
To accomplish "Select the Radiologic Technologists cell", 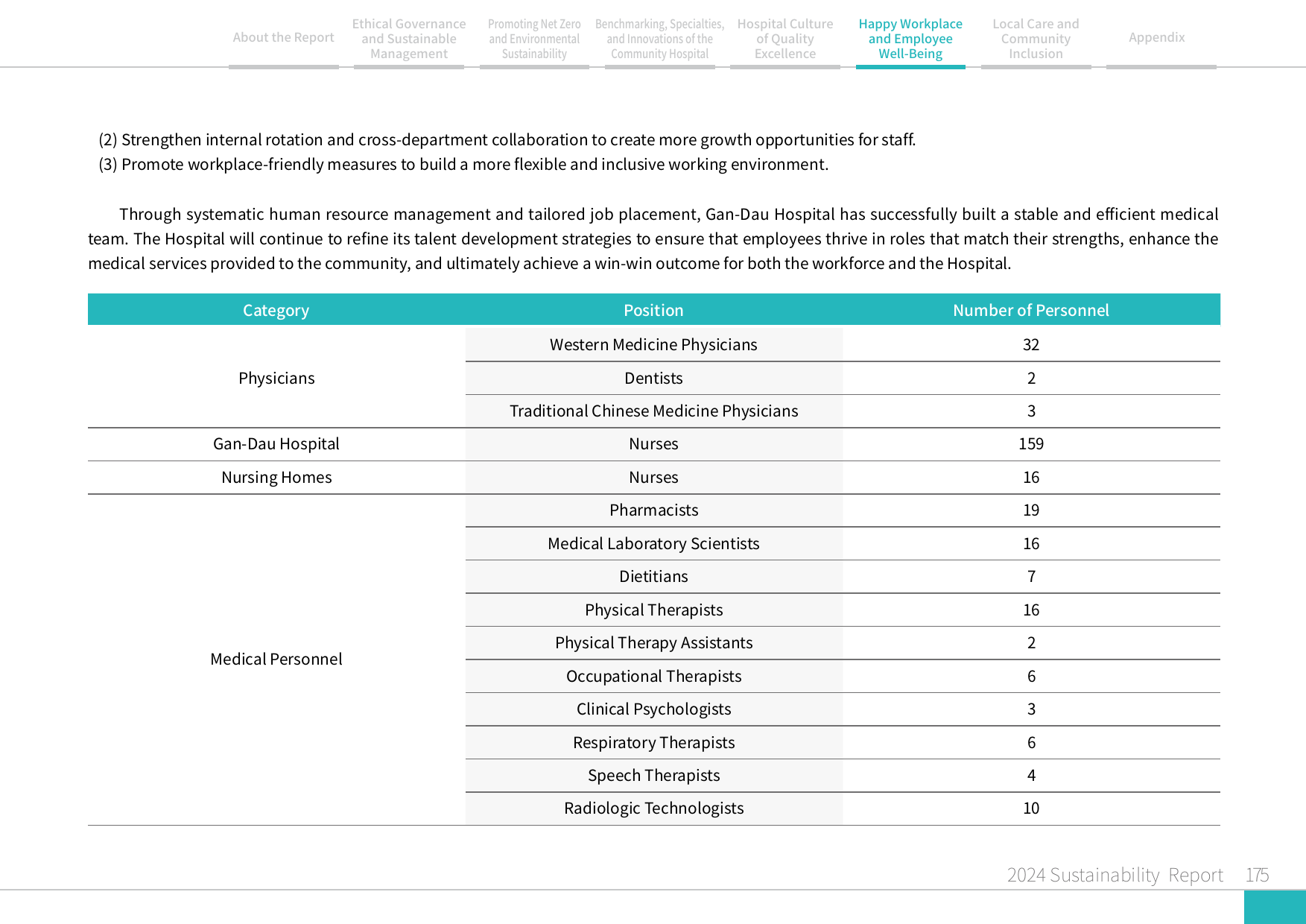I will click(x=653, y=808).
